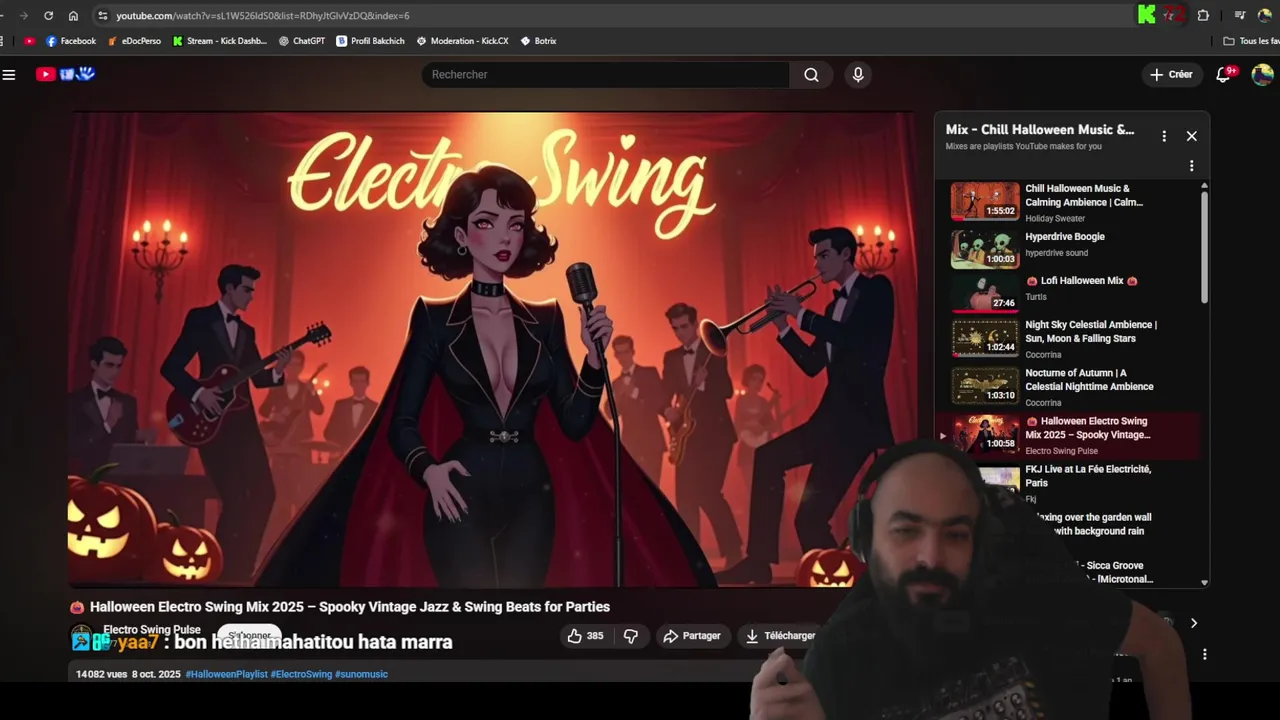Viewport: 1280px width, 720px height.
Task: Open the Tous les favoris folder
Action: click(1251, 41)
